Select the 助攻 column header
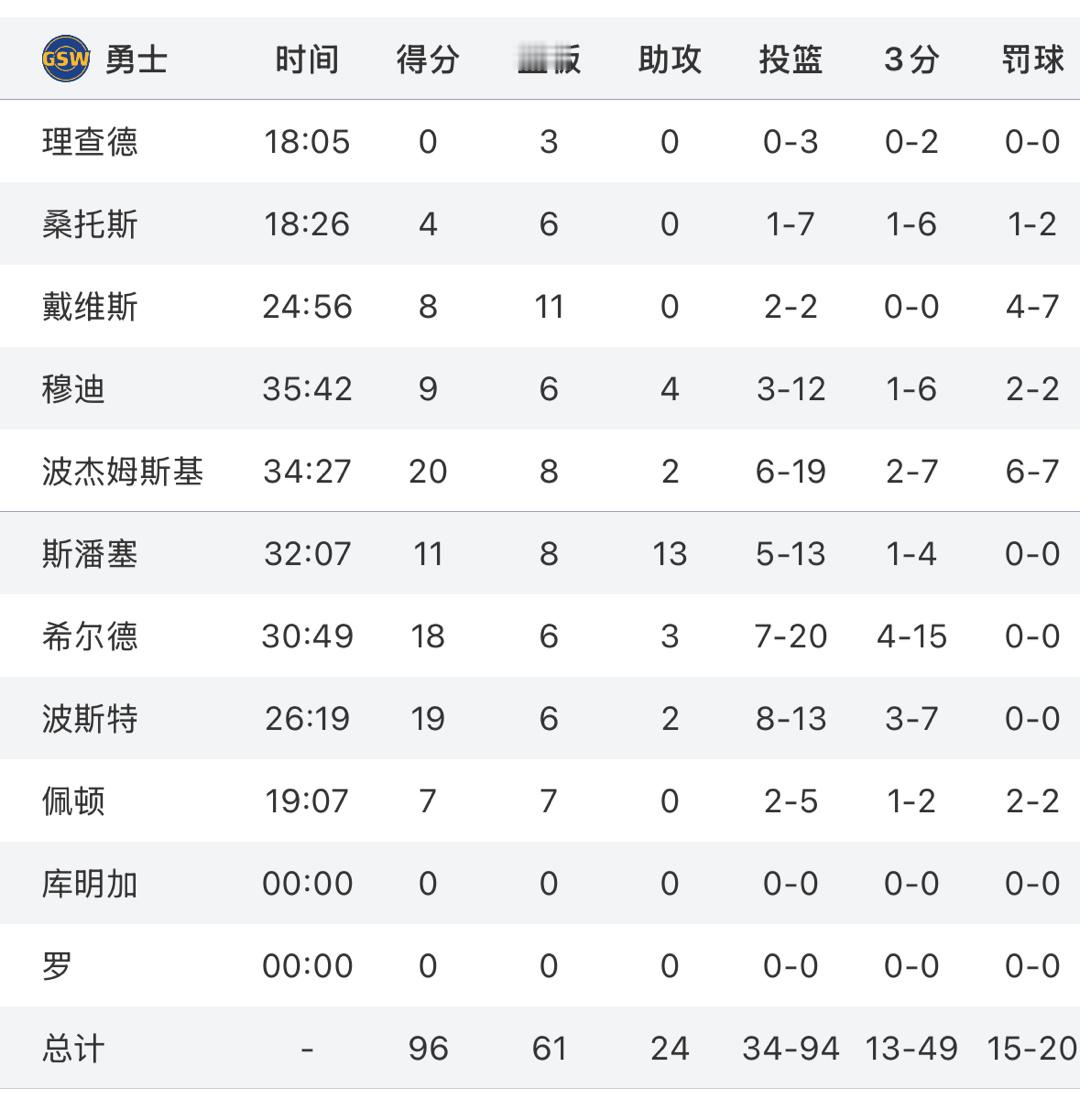Image resolution: width=1080 pixels, height=1106 pixels. [x=669, y=59]
